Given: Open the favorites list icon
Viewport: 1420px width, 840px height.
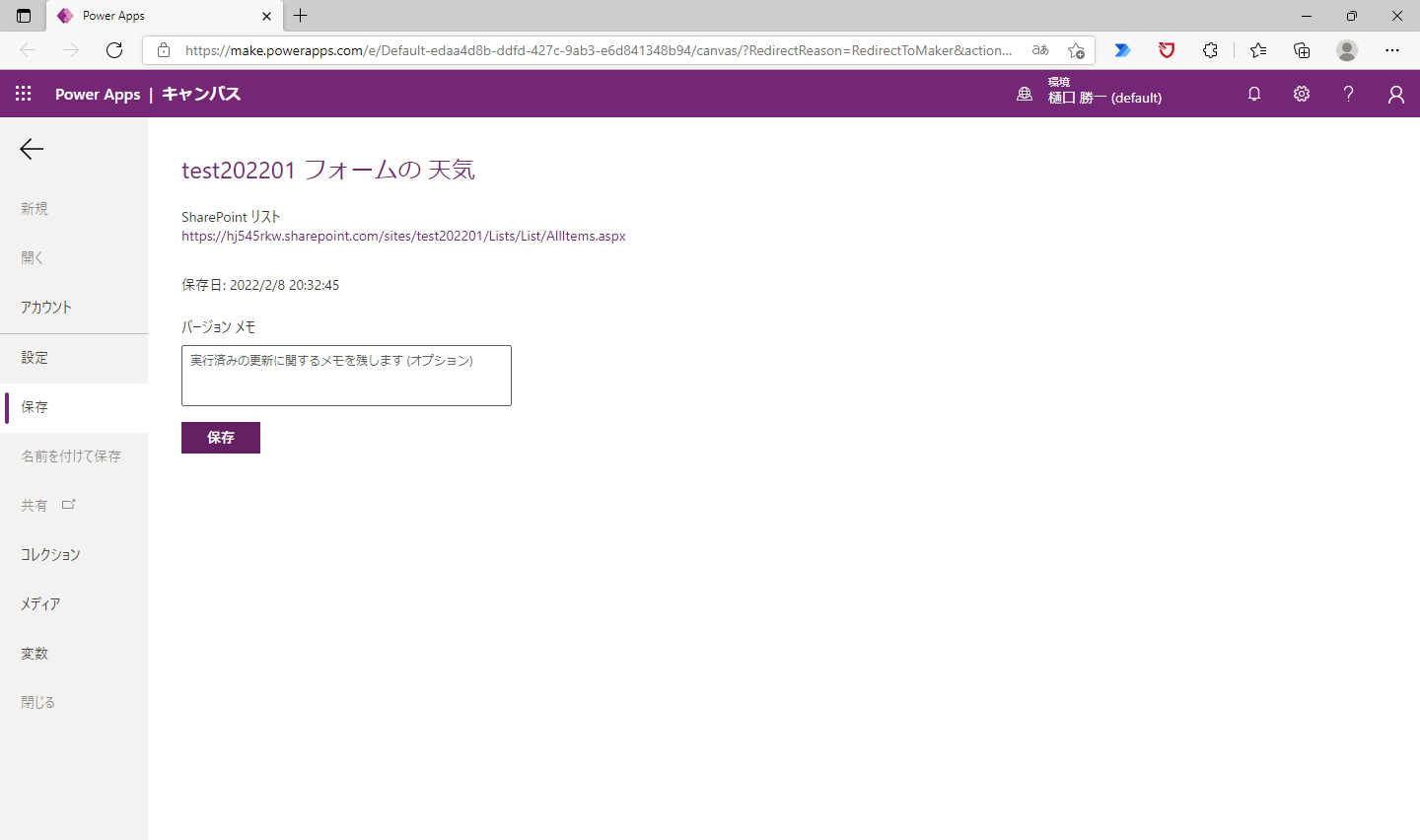Looking at the screenshot, I should tap(1258, 50).
